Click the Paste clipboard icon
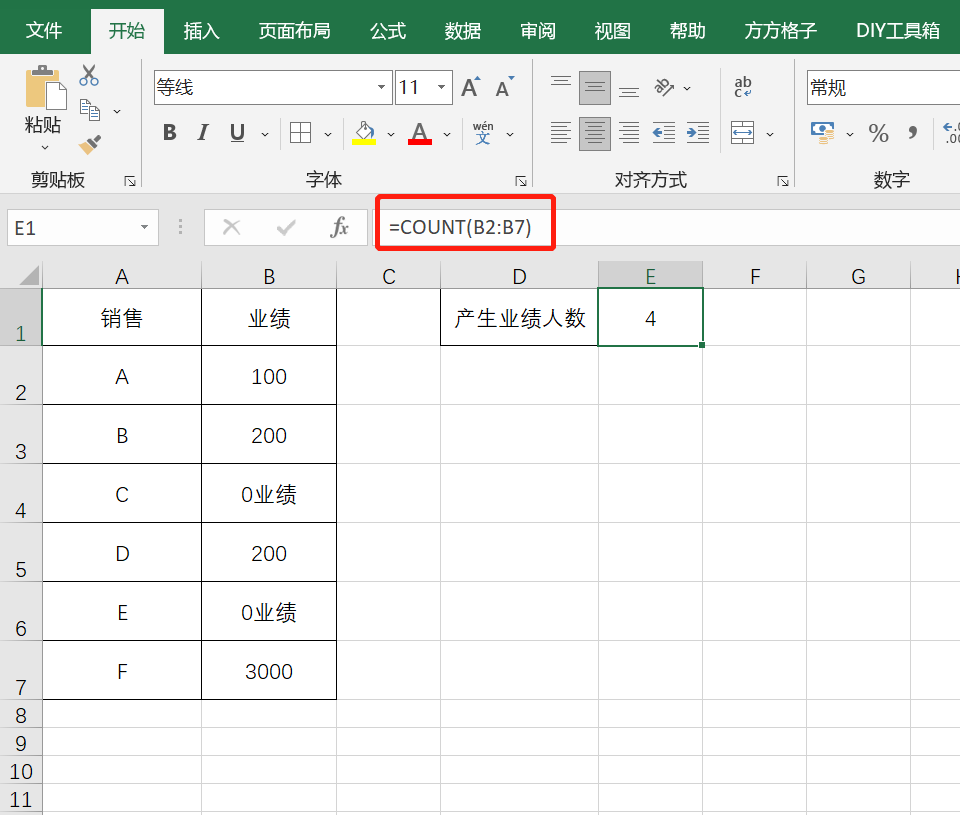 [44, 90]
